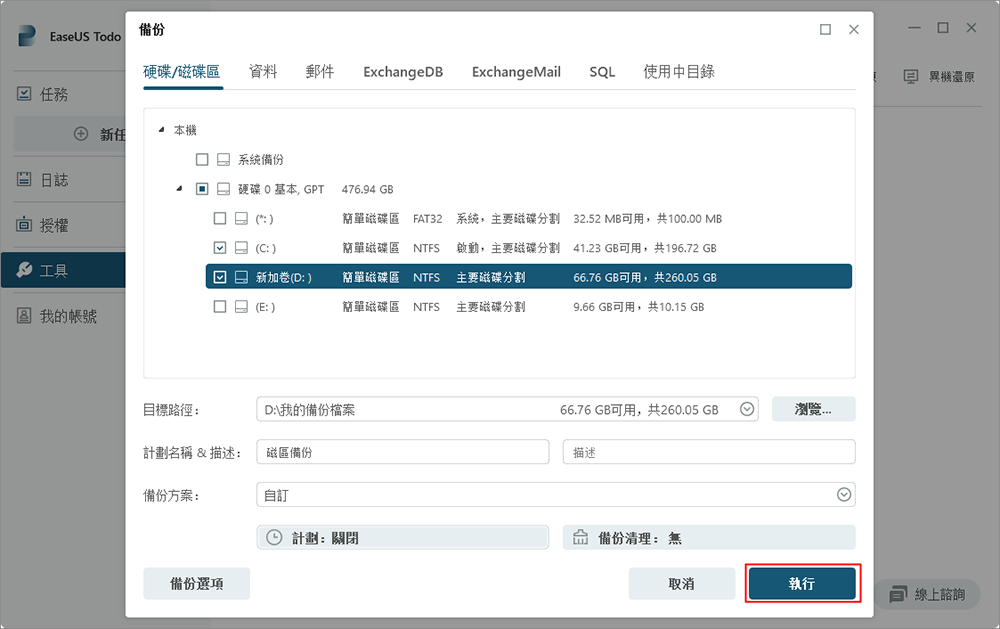
Task: Switch to the 資料 tab
Action: coord(263,71)
